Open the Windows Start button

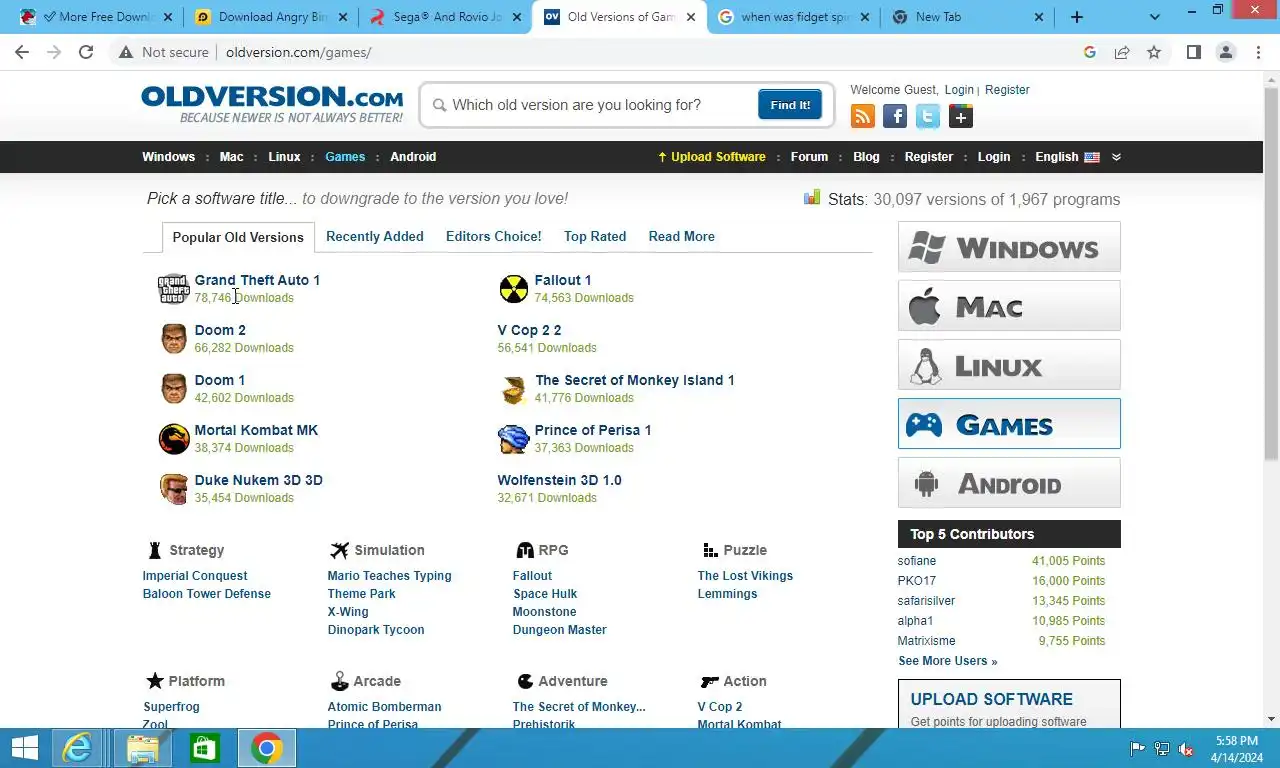pyautogui.click(x=25, y=748)
